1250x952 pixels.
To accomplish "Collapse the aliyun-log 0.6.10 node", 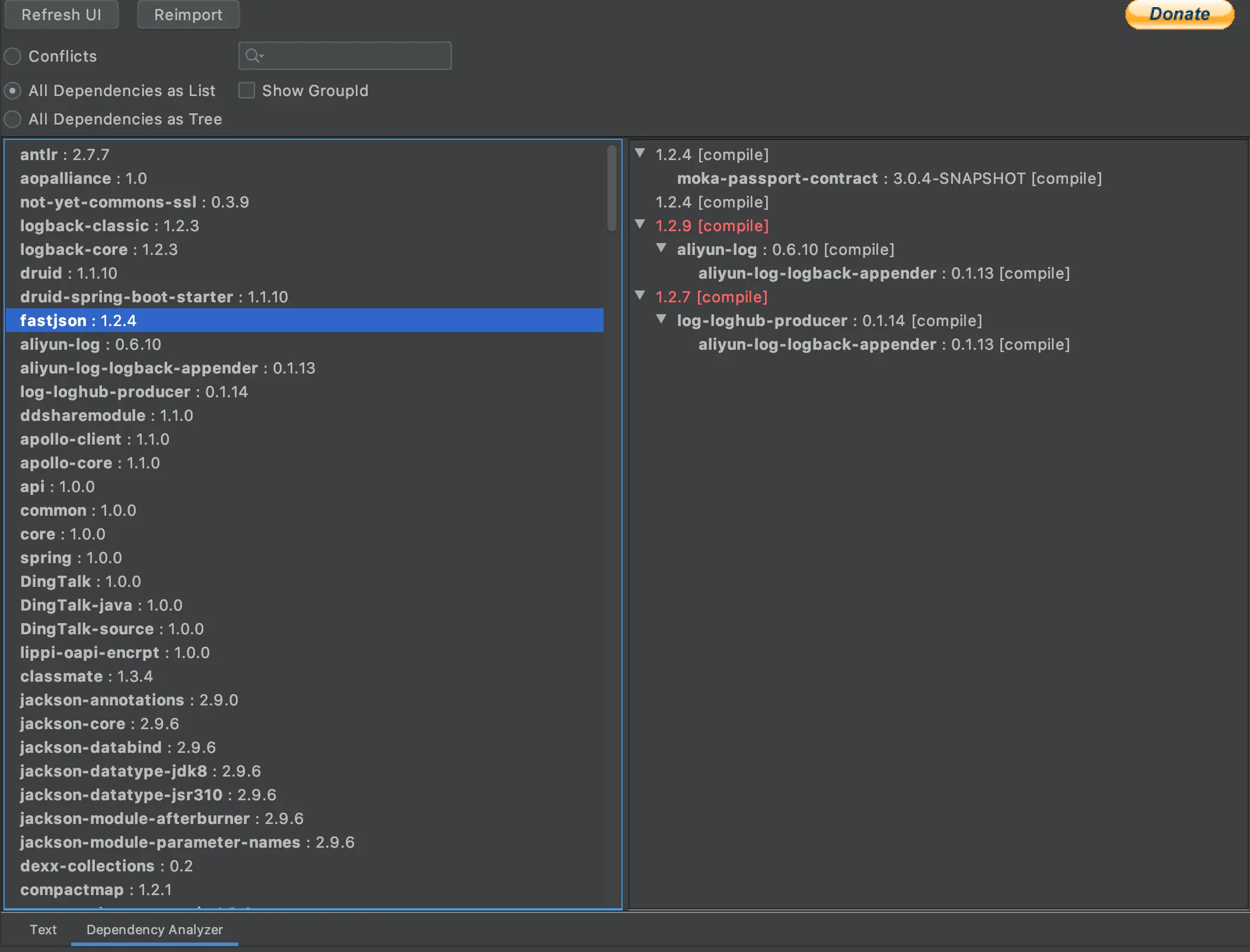I will pos(662,249).
